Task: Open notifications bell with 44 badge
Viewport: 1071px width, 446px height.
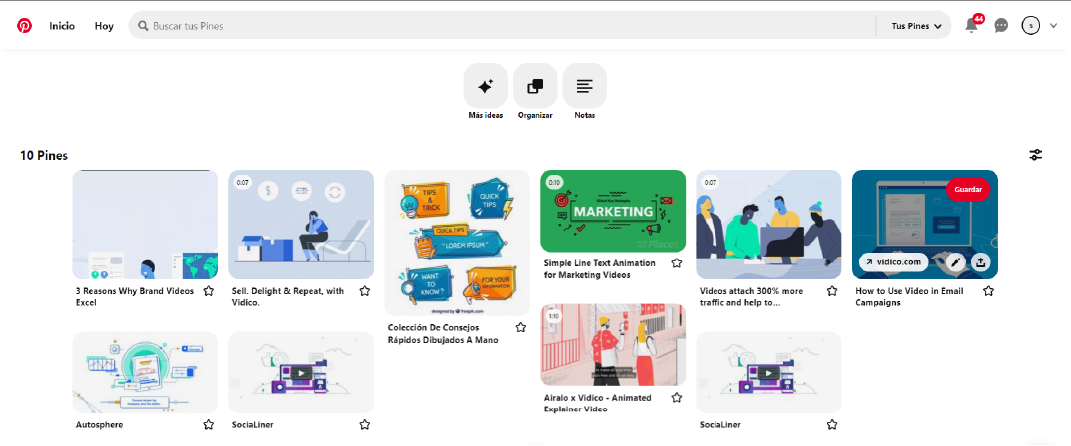Action: [971, 25]
